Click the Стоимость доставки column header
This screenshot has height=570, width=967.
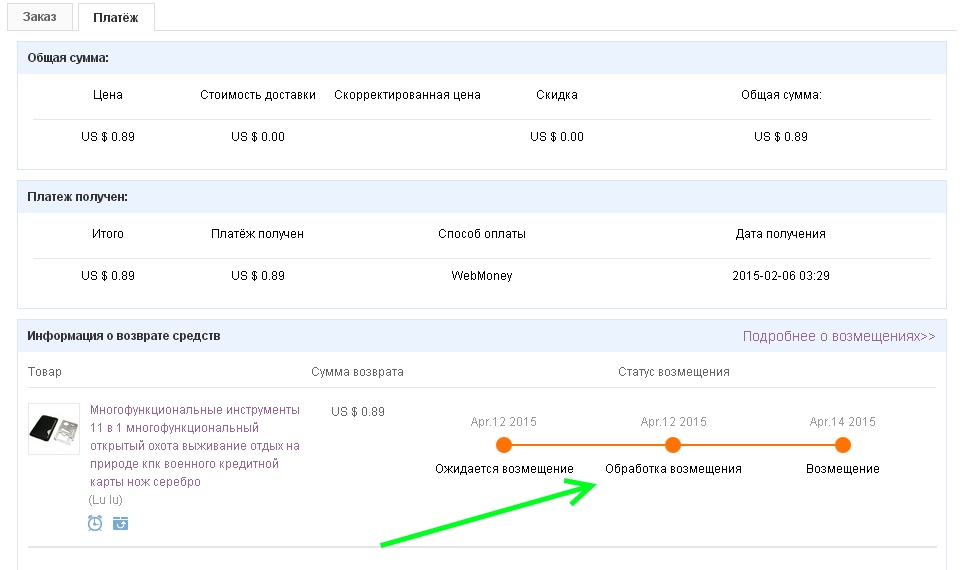[258, 95]
